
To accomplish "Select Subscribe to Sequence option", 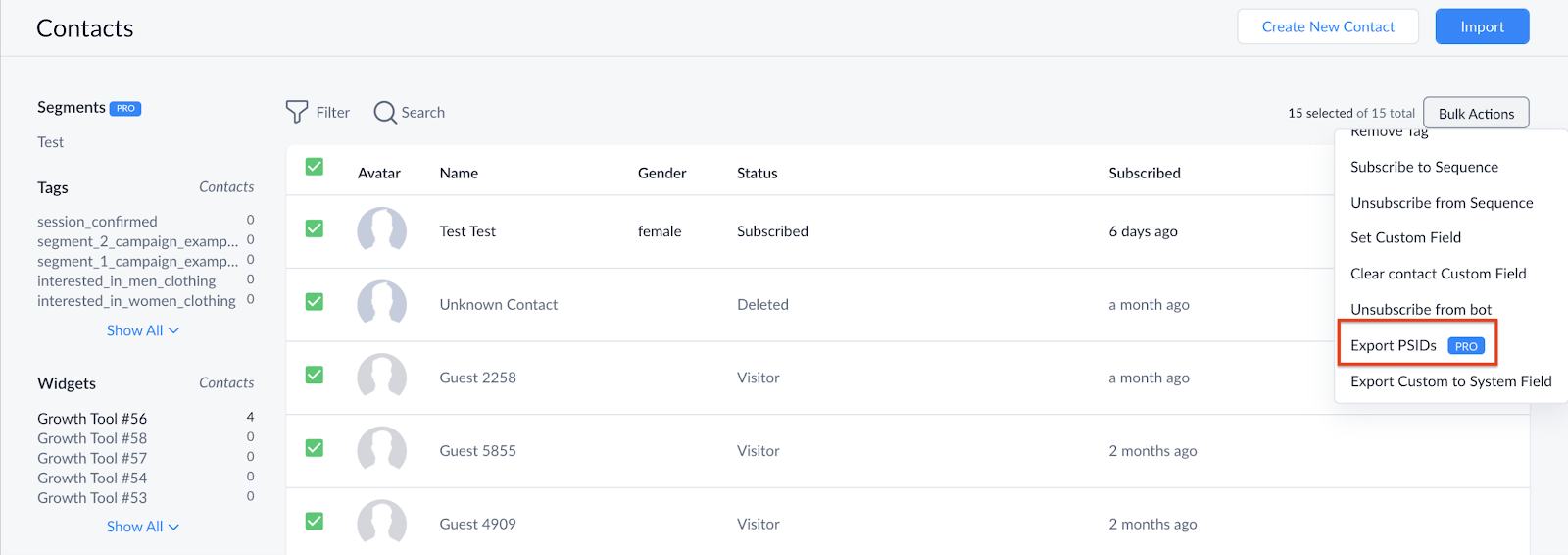I will click(x=1424, y=167).
